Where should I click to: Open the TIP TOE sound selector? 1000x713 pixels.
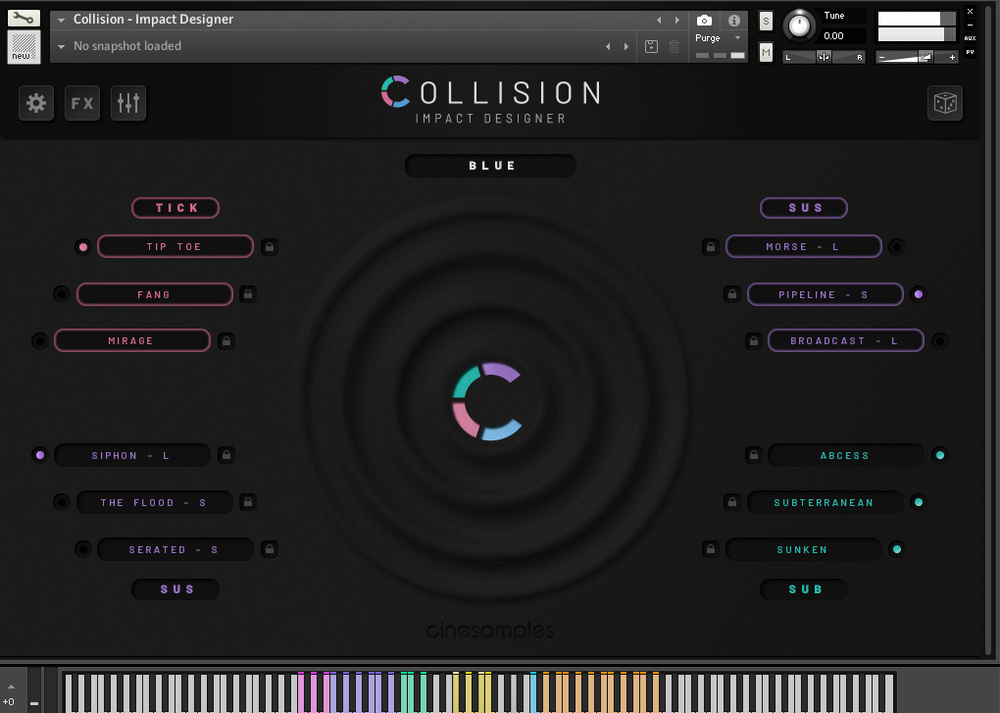click(x=175, y=247)
